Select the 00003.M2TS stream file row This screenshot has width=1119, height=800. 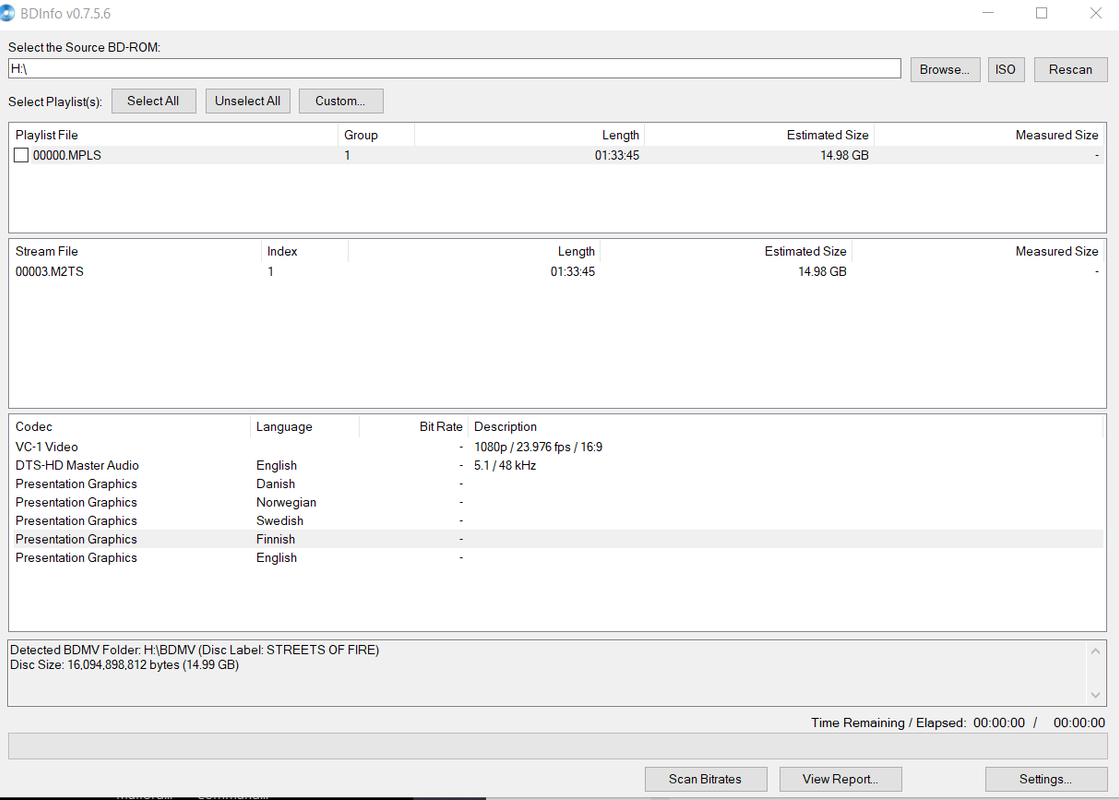click(557, 272)
